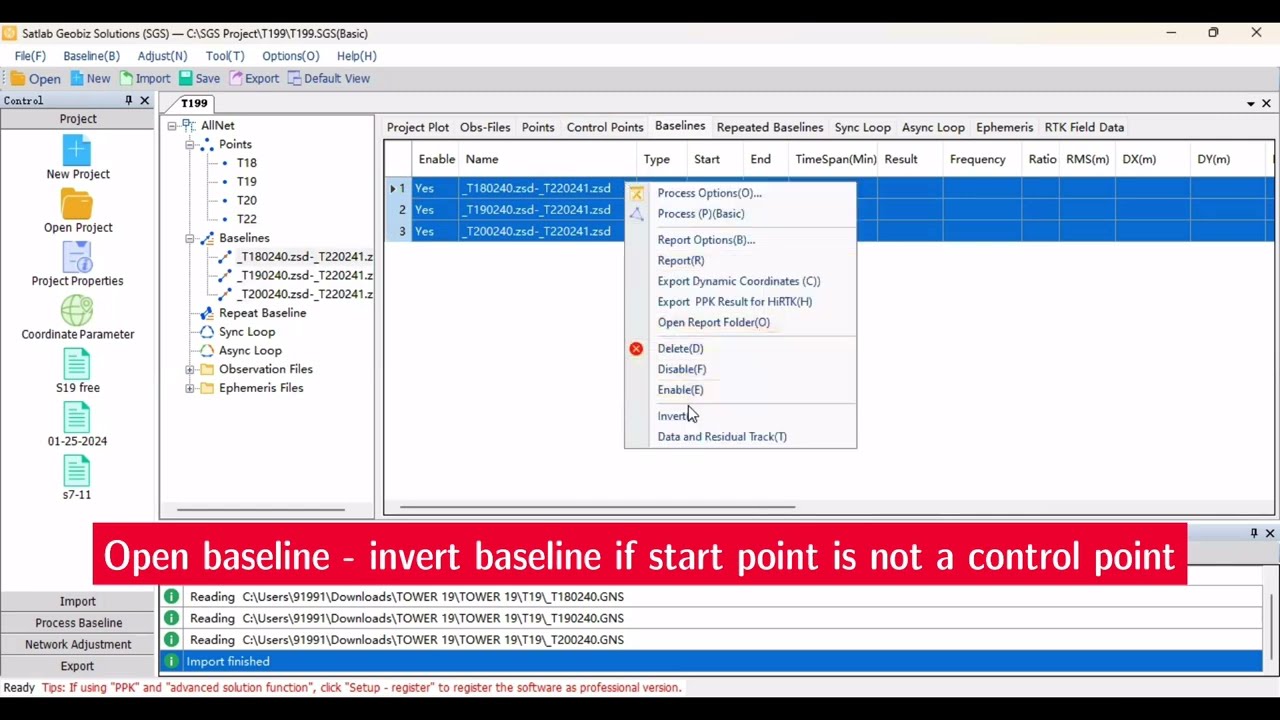Click the Open Project folder icon
The height and width of the screenshot is (720, 1280).
tap(77, 204)
